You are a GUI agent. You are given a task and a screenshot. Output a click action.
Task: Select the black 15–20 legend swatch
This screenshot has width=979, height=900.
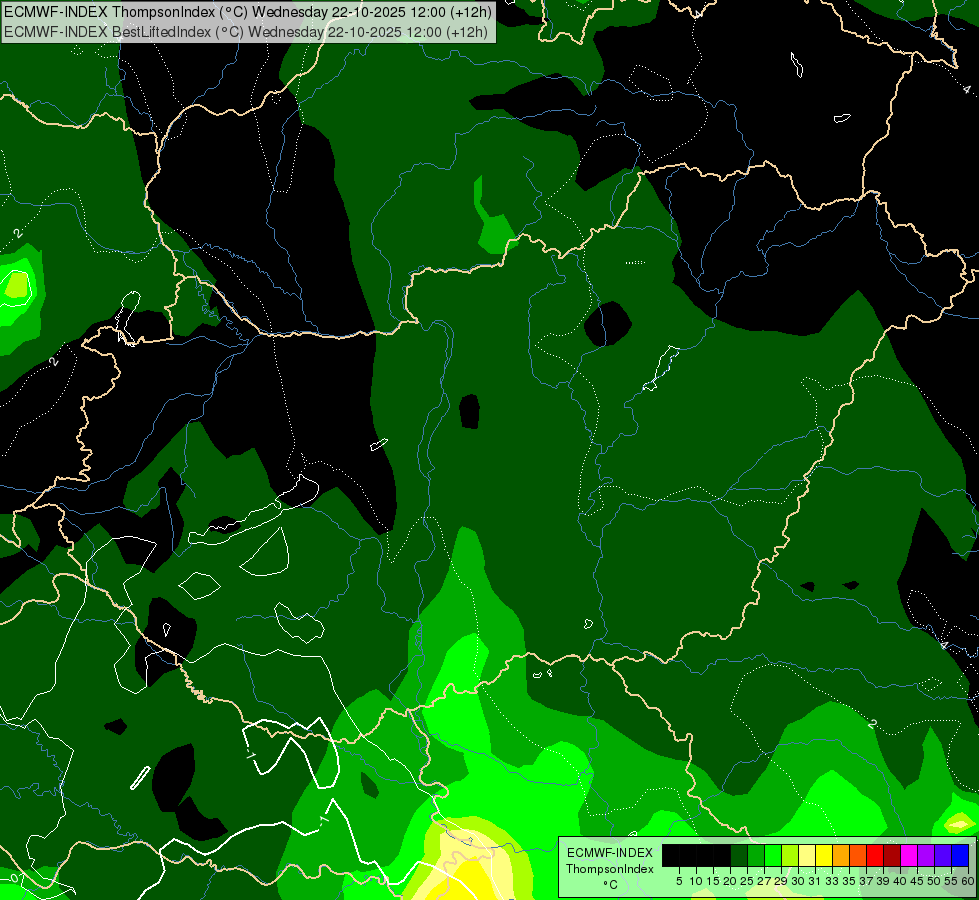[722, 855]
